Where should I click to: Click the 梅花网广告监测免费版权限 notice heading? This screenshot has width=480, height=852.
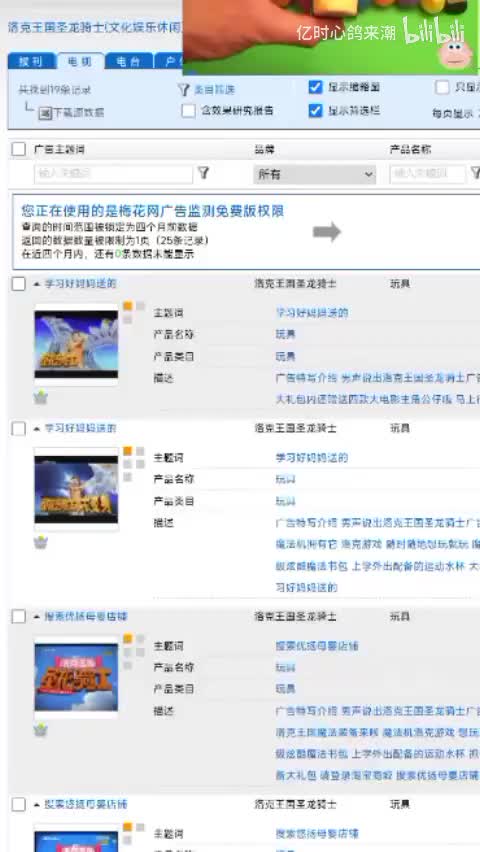(153, 211)
